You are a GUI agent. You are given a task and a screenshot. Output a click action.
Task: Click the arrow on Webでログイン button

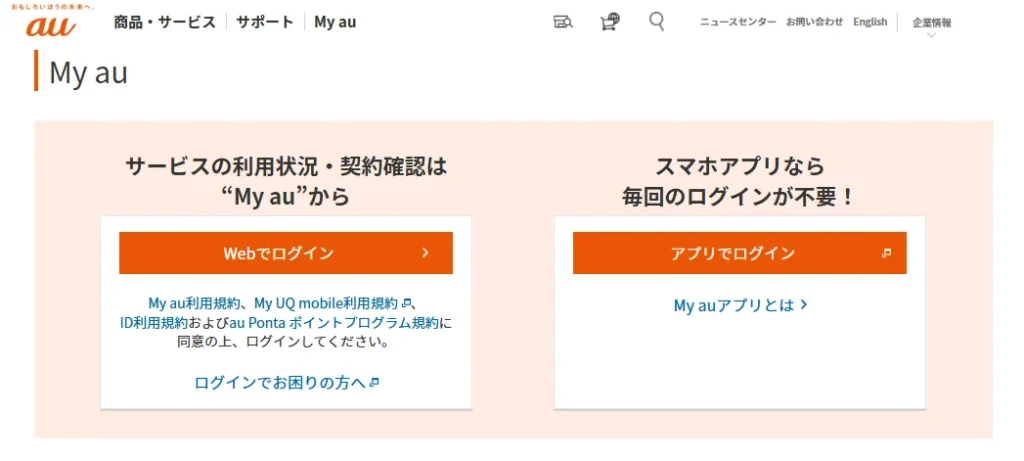click(x=425, y=253)
